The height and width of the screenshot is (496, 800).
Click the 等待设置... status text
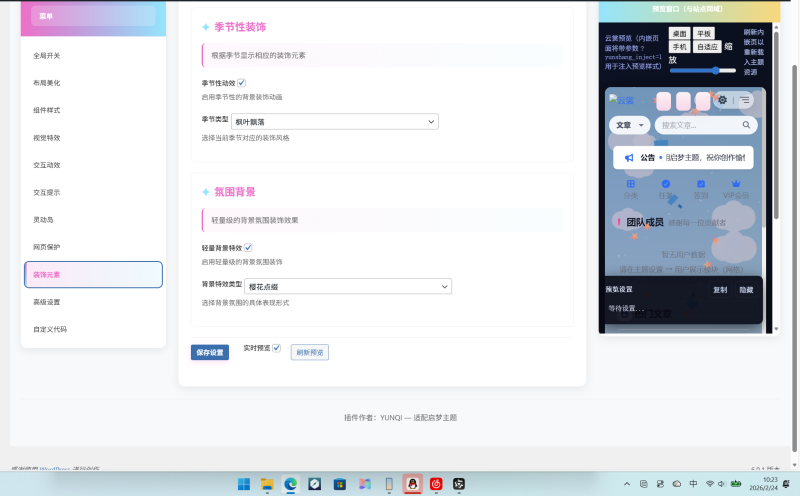(626, 308)
